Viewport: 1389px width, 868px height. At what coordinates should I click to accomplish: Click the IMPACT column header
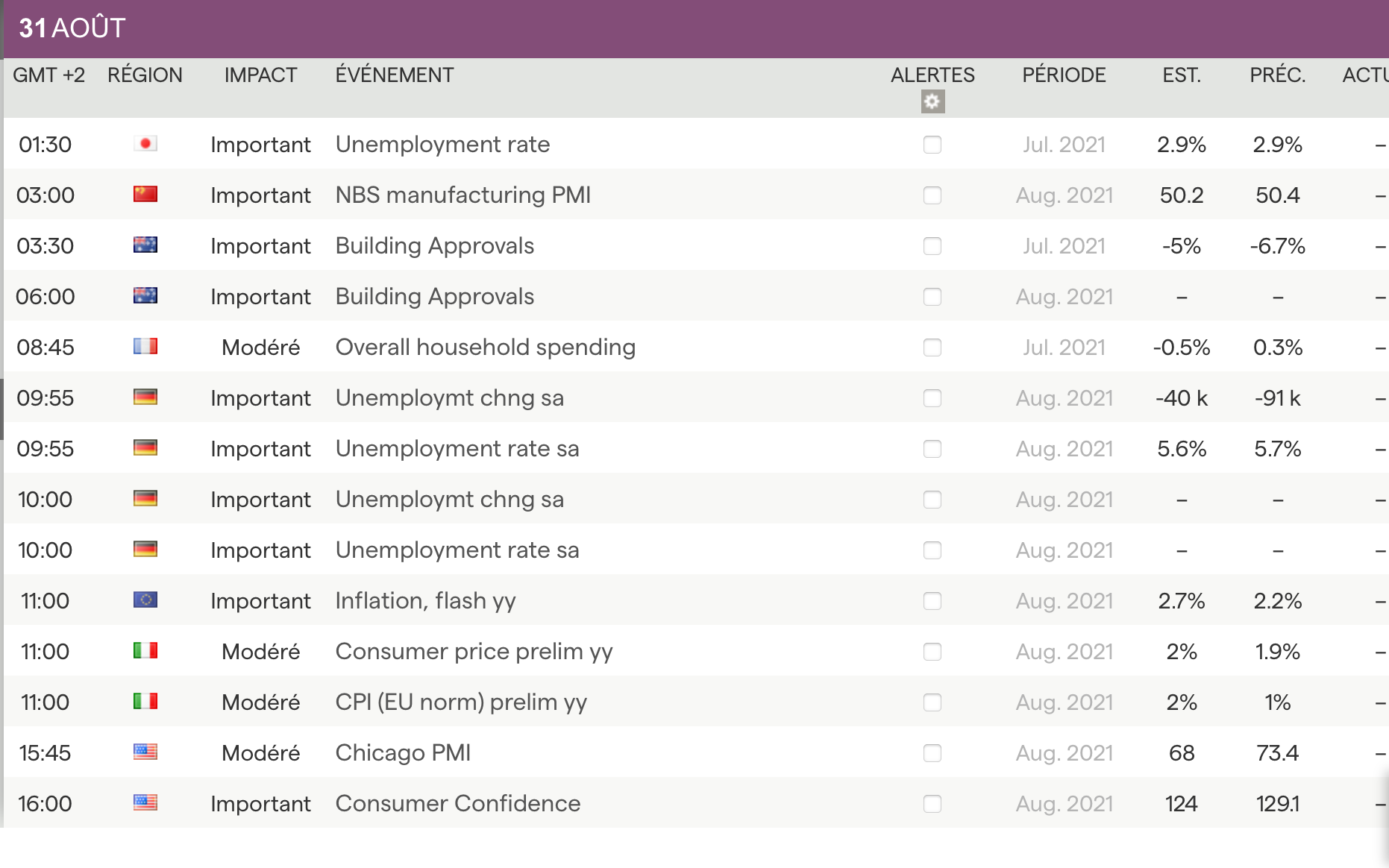click(x=260, y=75)
